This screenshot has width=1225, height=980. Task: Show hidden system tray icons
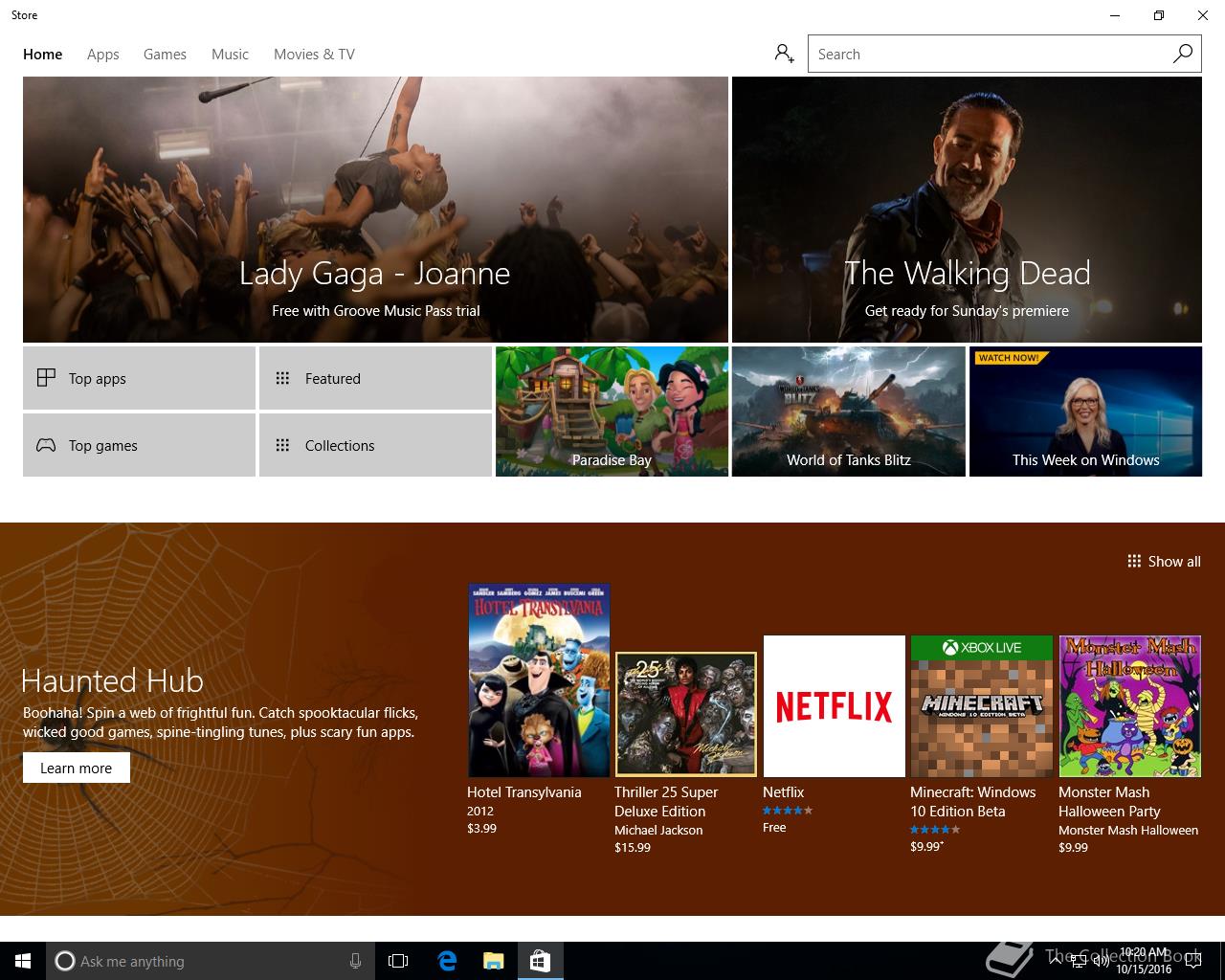[x=1056, y=961]
